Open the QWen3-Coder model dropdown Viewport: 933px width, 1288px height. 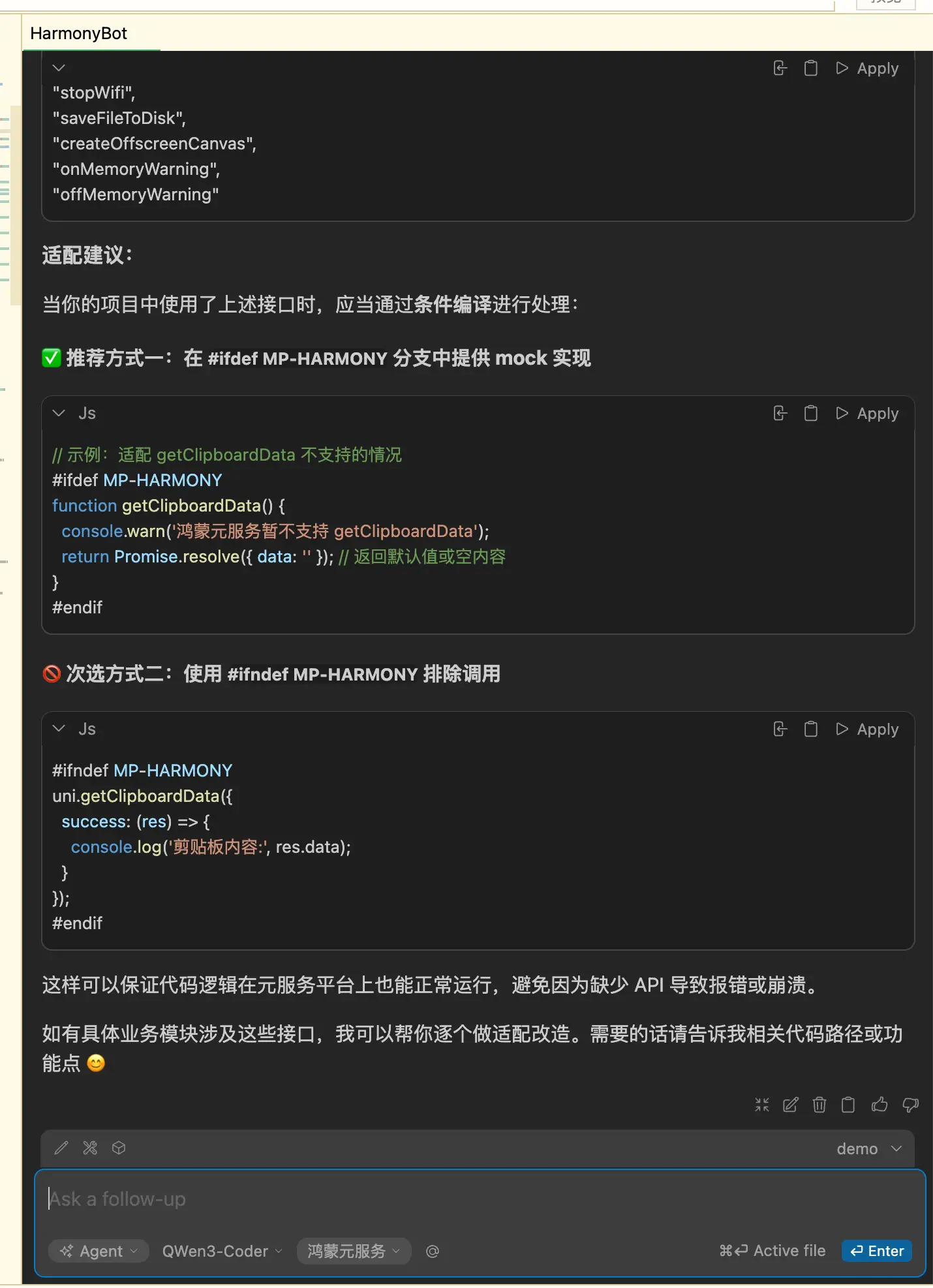222,1251
